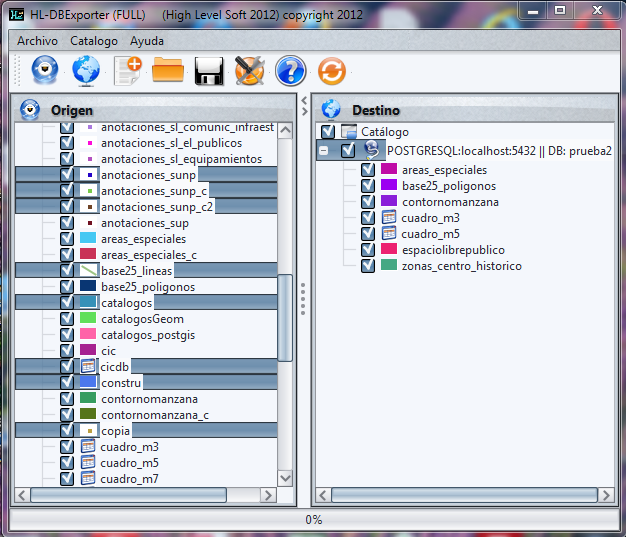Click table icon beside Destino cuadro_m3
This screenshot has height=537, width=626.
click(388, 217)
